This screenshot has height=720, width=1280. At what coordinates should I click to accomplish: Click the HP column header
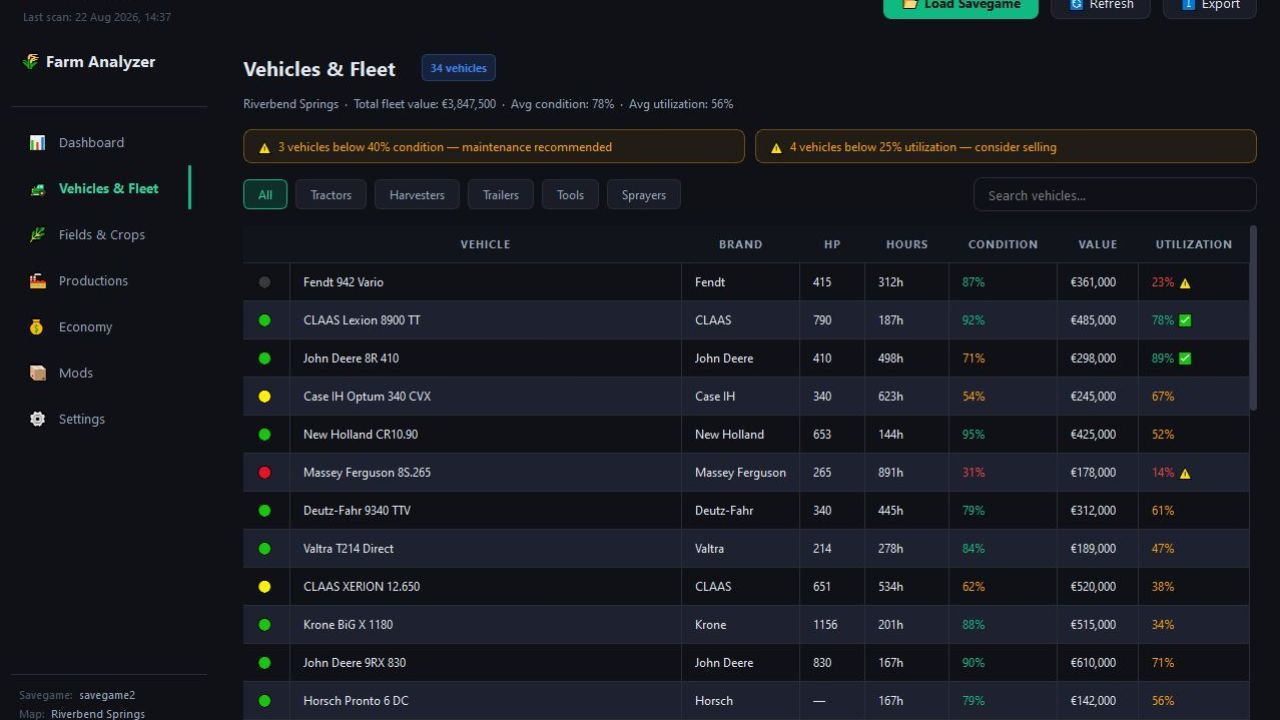pyautogui.click(x=832, y=245)
